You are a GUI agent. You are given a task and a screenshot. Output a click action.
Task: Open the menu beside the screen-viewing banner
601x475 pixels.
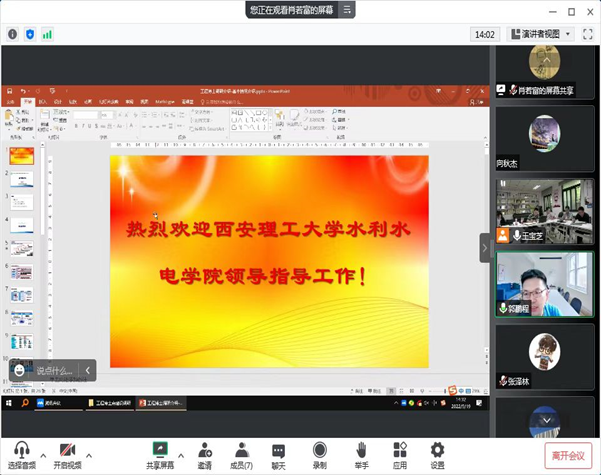pos(346,10)
